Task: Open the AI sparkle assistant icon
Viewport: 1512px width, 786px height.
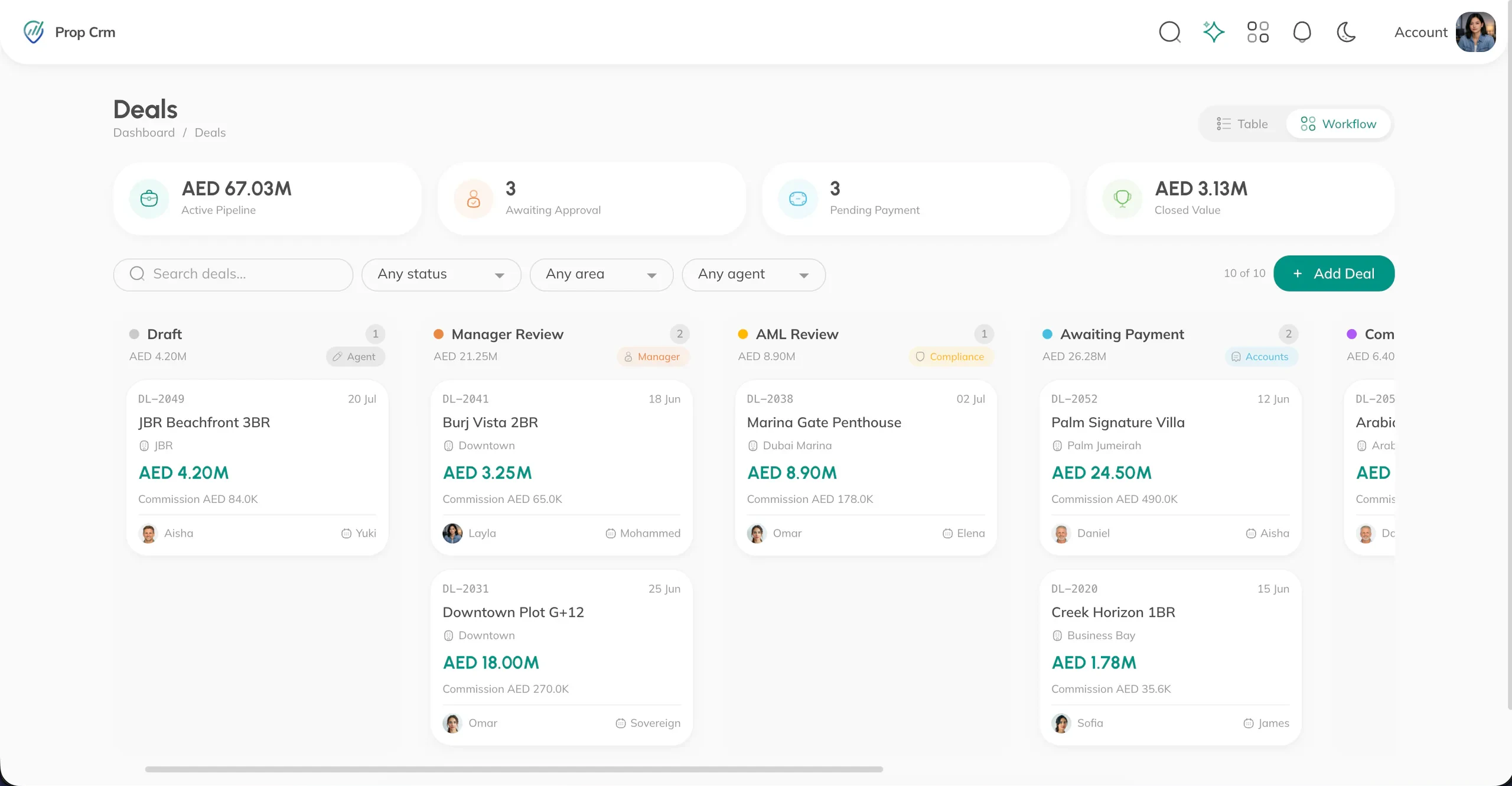Action: pyautogui.click(x=1214, y=32)
